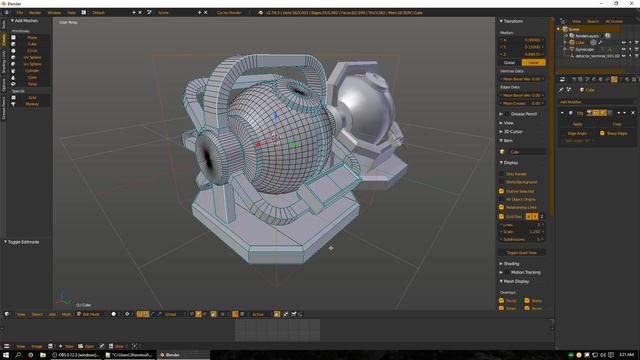Switch median transform to Global

coord(509,62)
